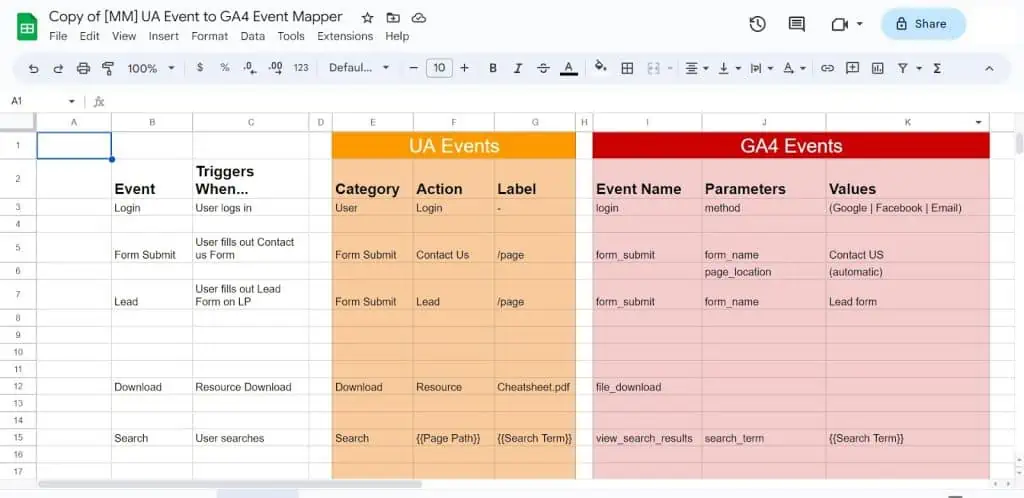Viewport: 1024px width, 498px height.
Task: Open the Help menu
Action: tap(397, 37)
